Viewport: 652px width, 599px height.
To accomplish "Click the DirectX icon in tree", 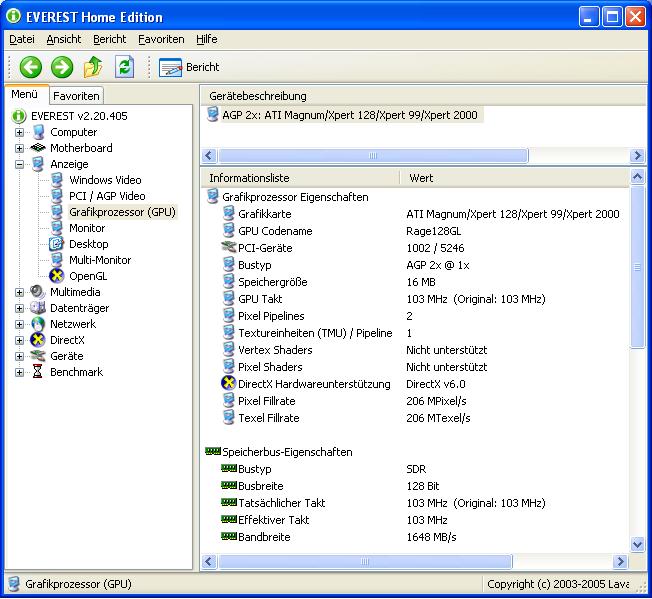I will pos(38,340).
